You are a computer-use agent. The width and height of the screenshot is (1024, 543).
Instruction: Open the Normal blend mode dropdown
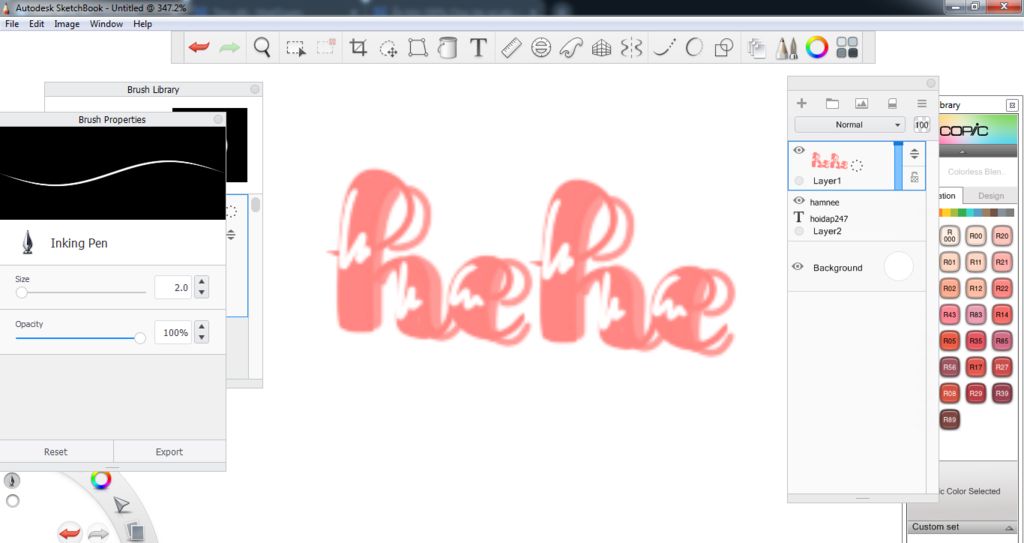850,124
